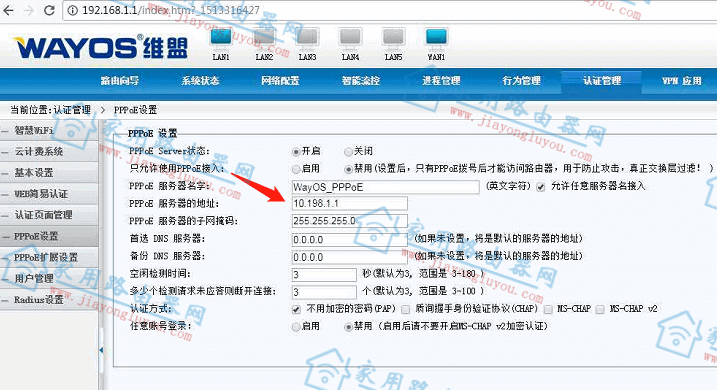Go back with browser back arrow

click(8, 10)
